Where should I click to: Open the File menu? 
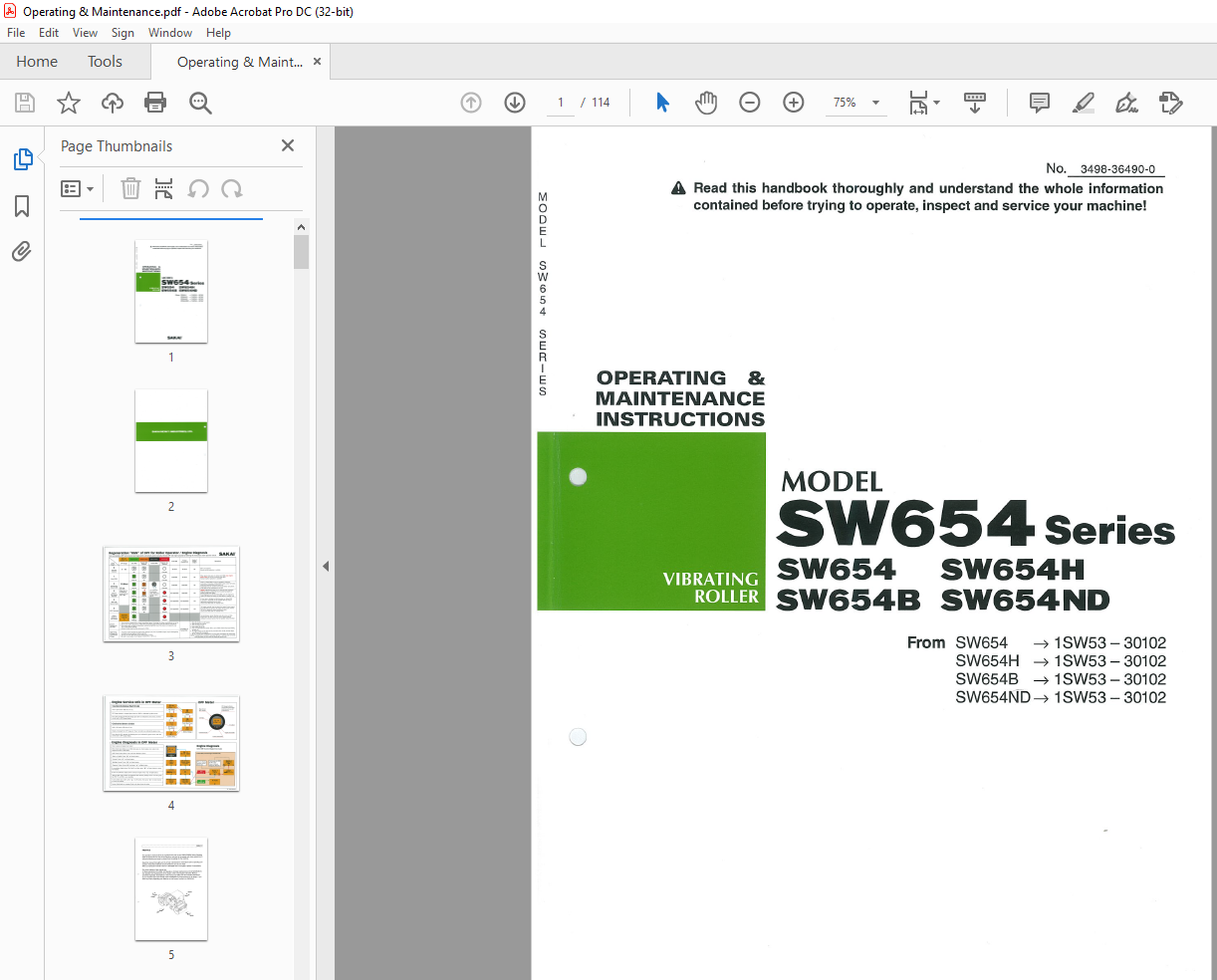click(x=16, y=33)
